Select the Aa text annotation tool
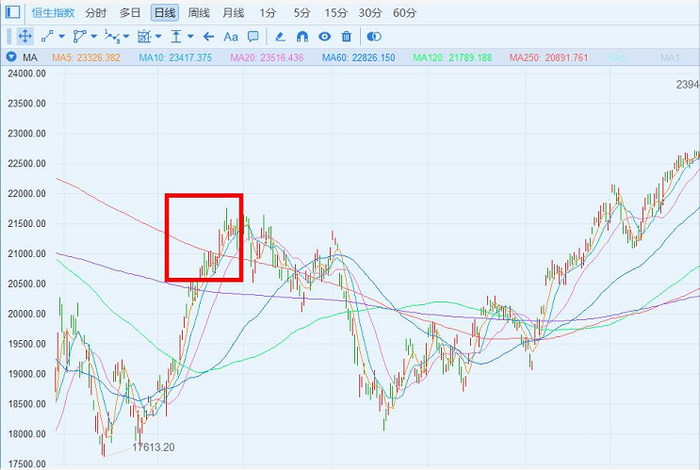 (x=231, y=37)
